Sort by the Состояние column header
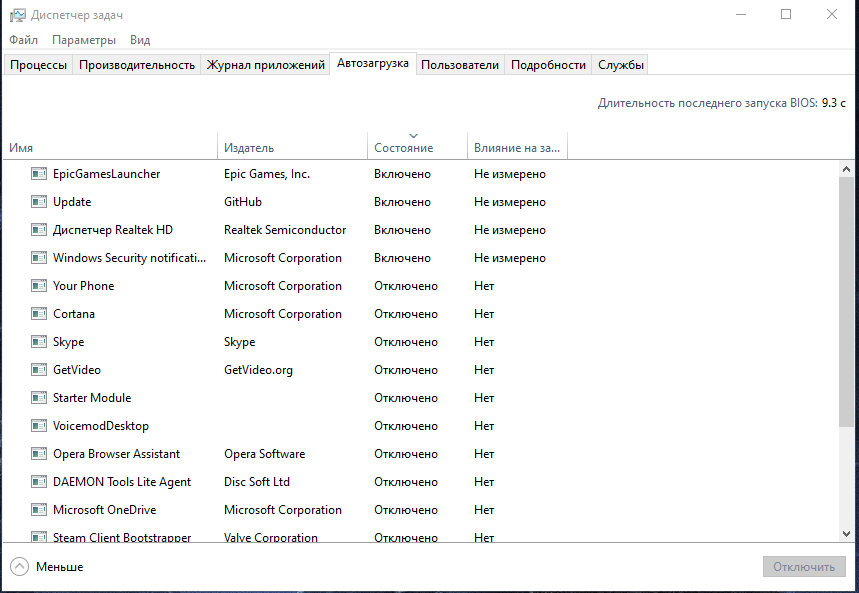 tap(417, 147)
